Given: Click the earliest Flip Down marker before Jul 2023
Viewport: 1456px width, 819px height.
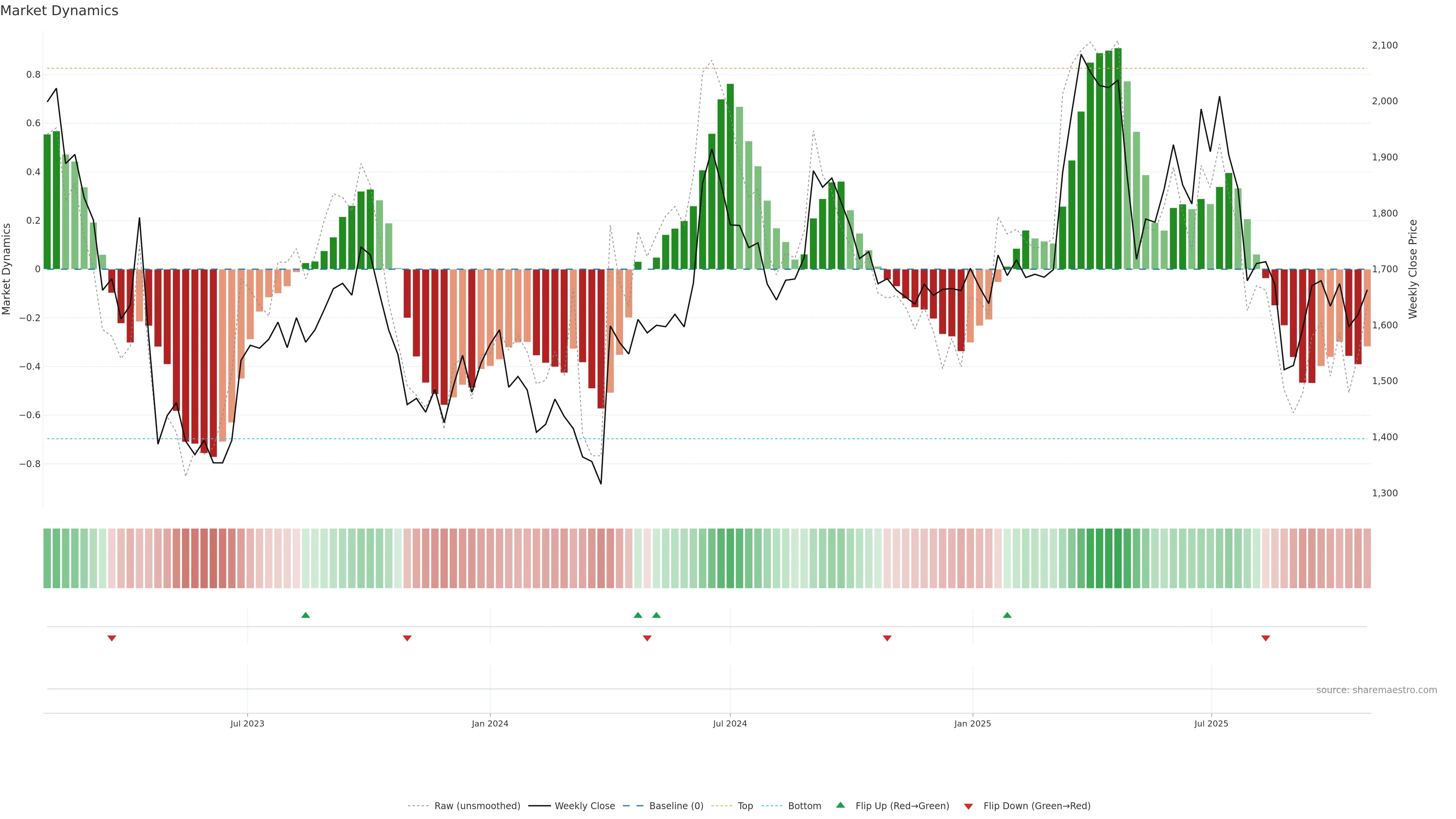Looking at the screenshot, I should point(112,638).
